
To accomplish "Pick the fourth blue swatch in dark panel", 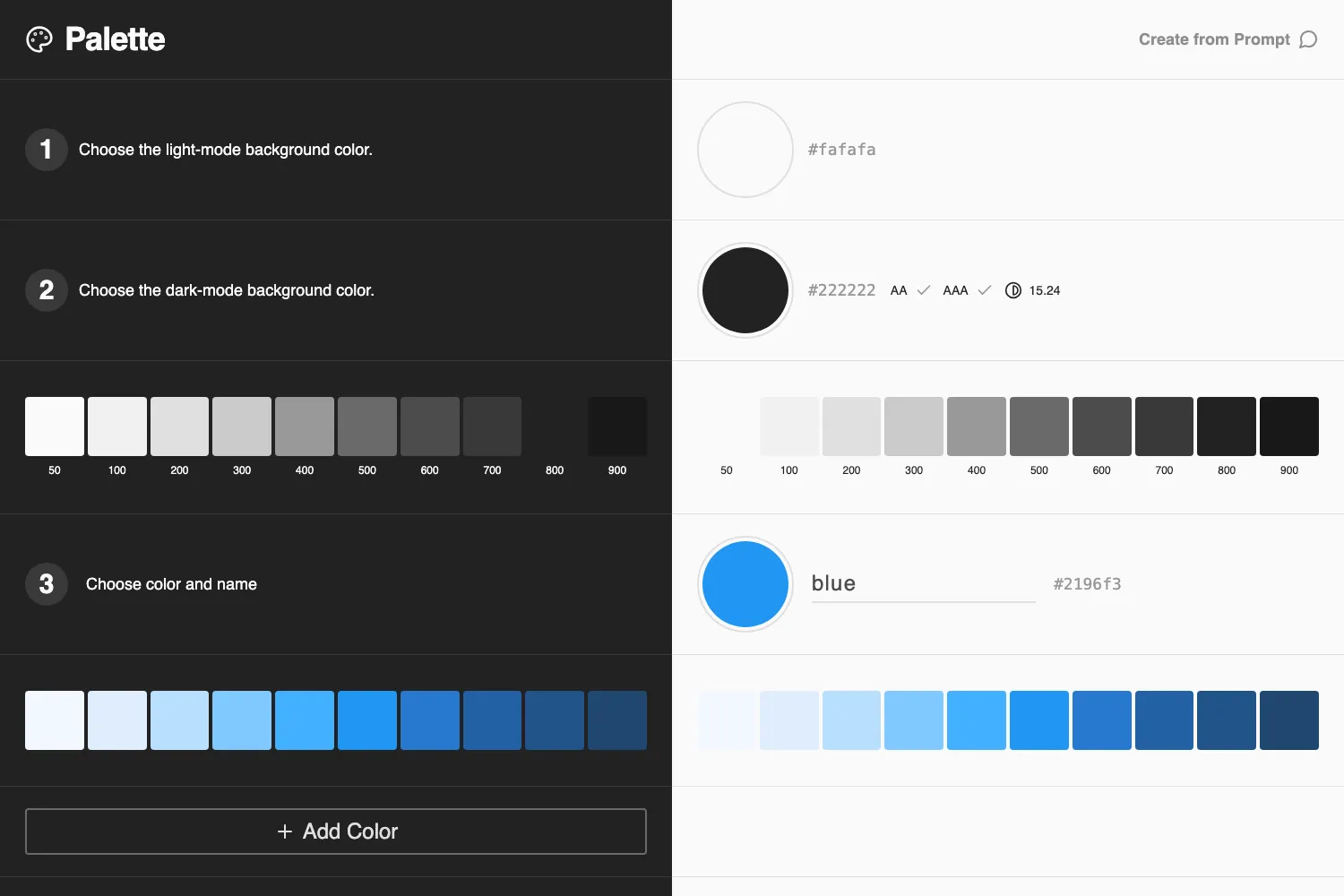I will tap(242, 720).
